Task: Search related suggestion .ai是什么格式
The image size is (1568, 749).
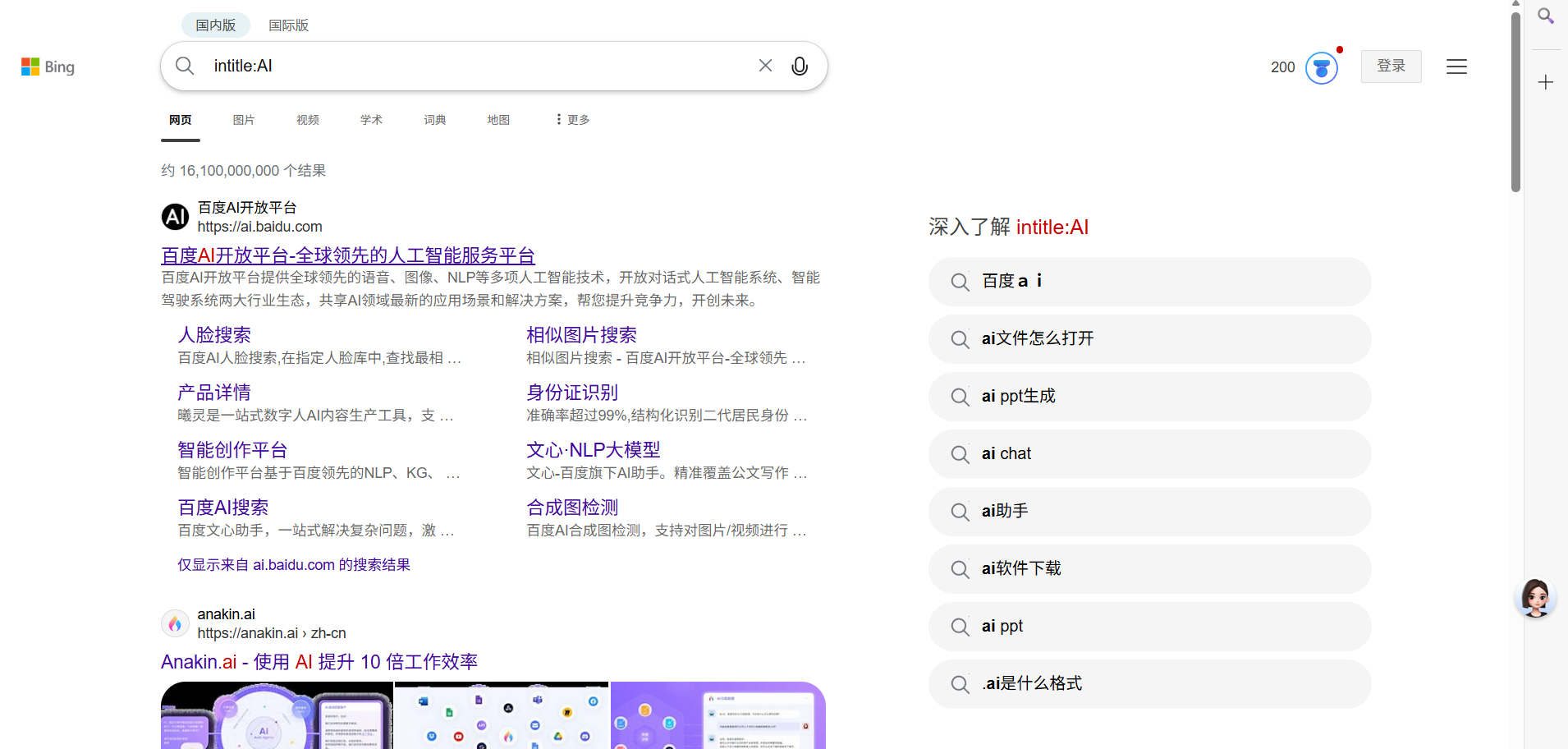Action: click(1149, 684)
